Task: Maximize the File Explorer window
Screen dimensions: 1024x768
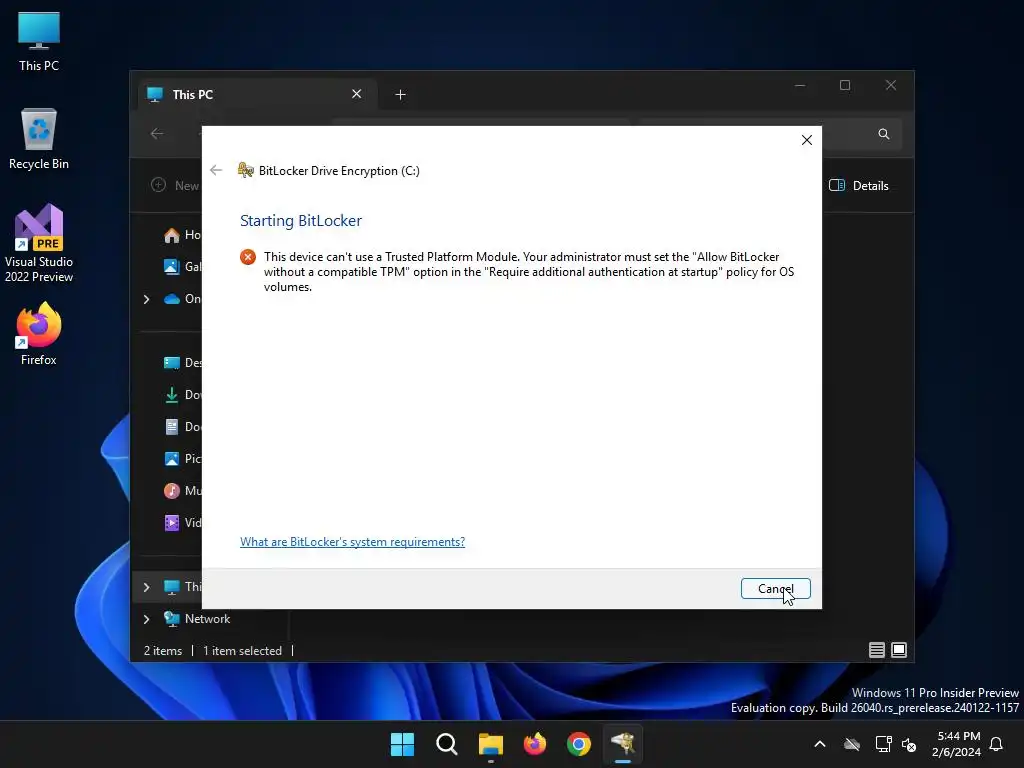Action: click(845, 86)
